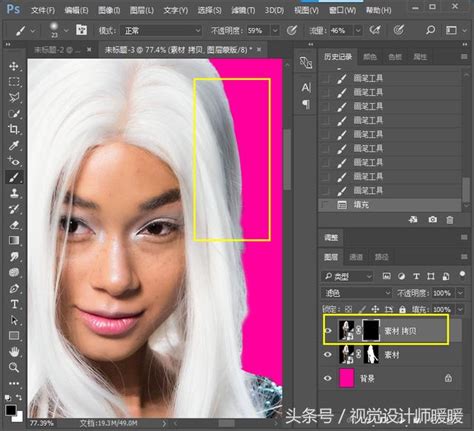Screen dimensions: 474x431
Task: Open the extra tools three-dots button
Action: [x=14, y=383]
